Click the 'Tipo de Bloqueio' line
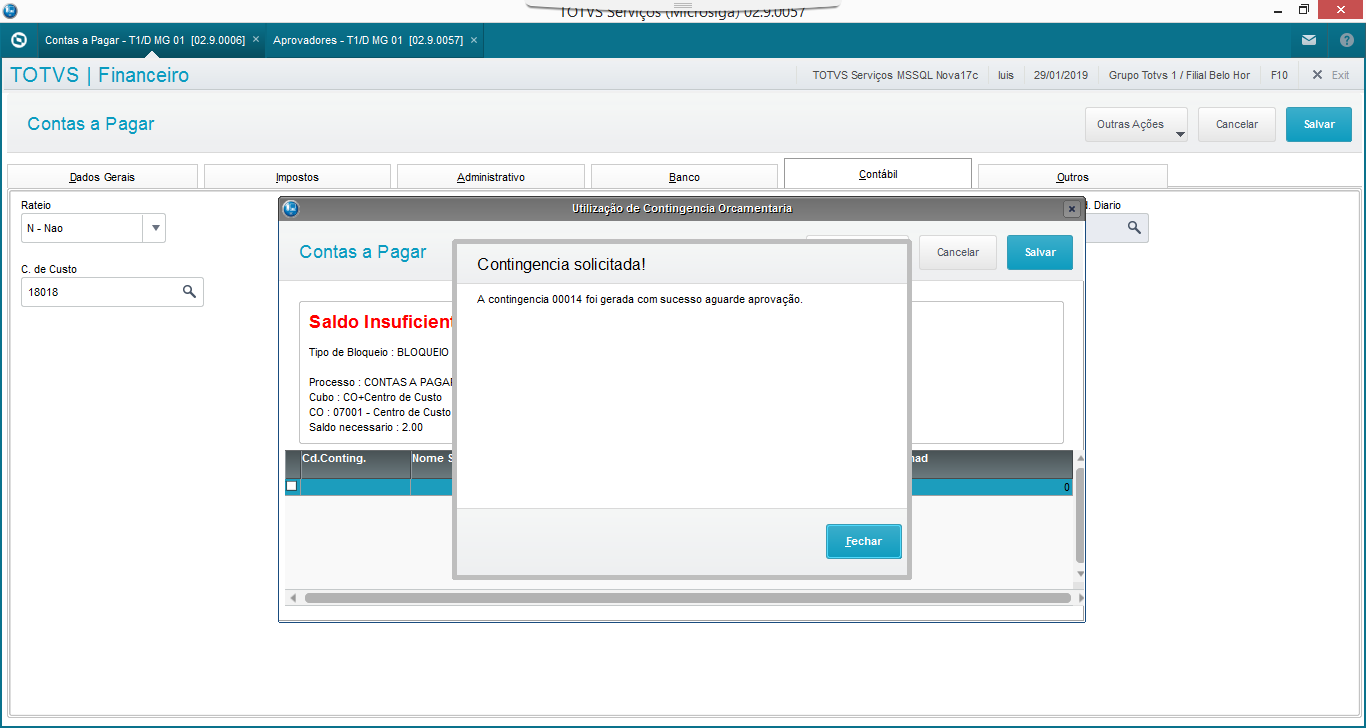The image size is (1366, 728). coord(379,353)
